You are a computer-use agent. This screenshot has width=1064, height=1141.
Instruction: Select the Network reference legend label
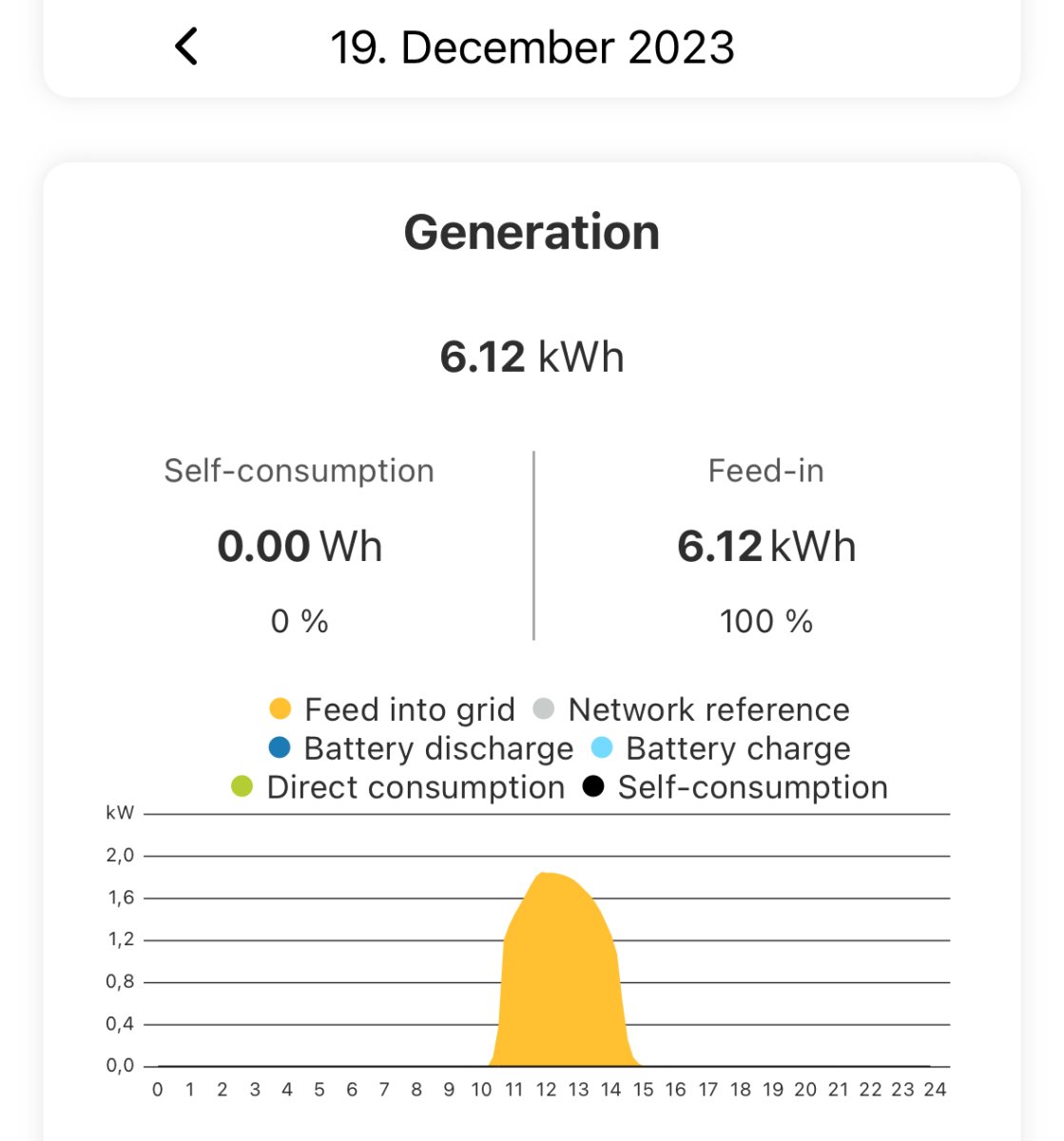(x=708, y=709)
